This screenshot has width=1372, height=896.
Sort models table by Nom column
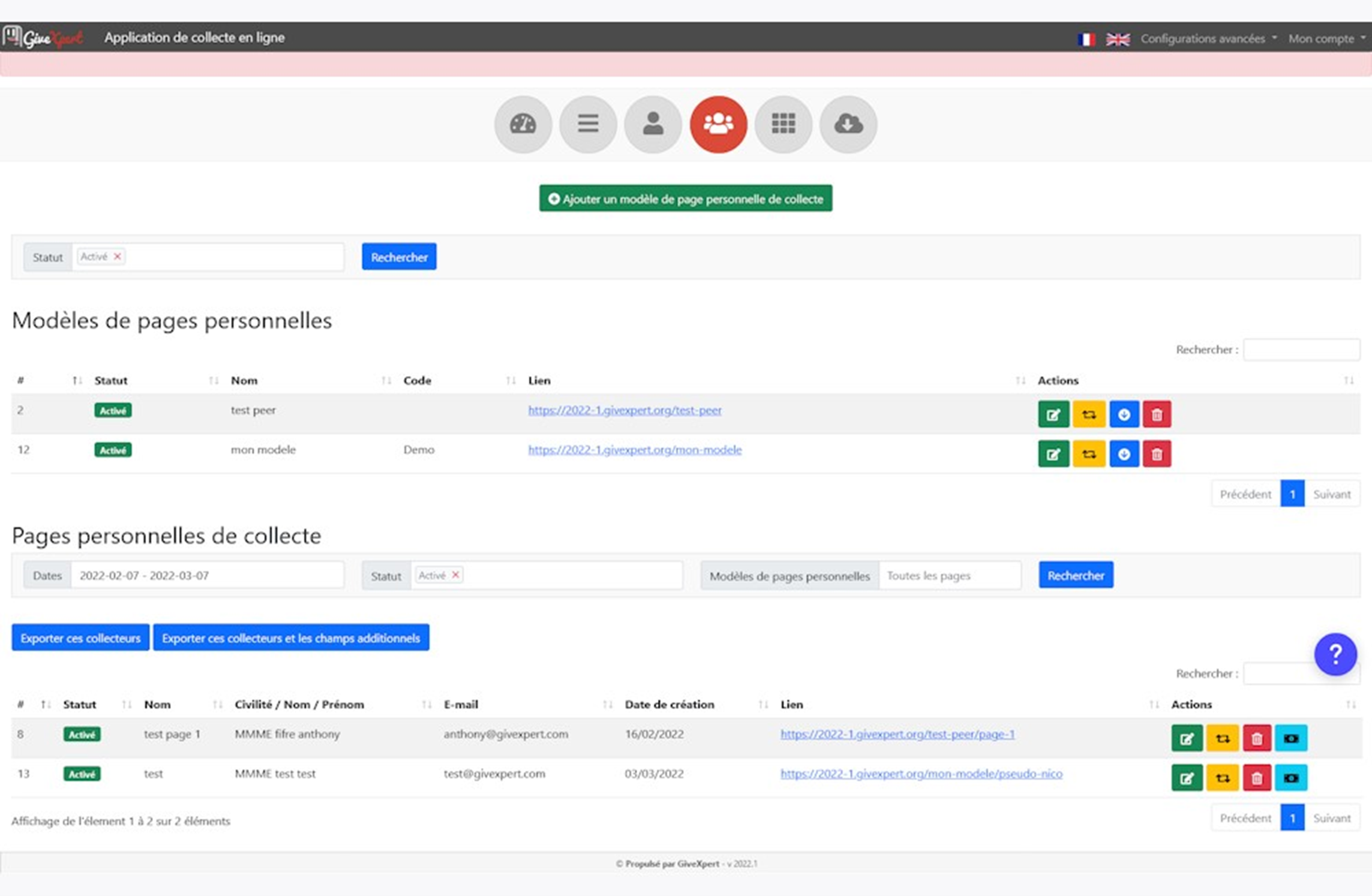point(244,380)
